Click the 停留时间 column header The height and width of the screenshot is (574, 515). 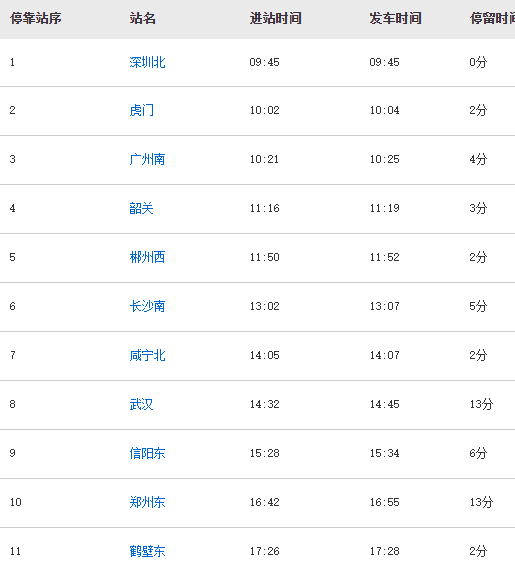click(492, 18)
